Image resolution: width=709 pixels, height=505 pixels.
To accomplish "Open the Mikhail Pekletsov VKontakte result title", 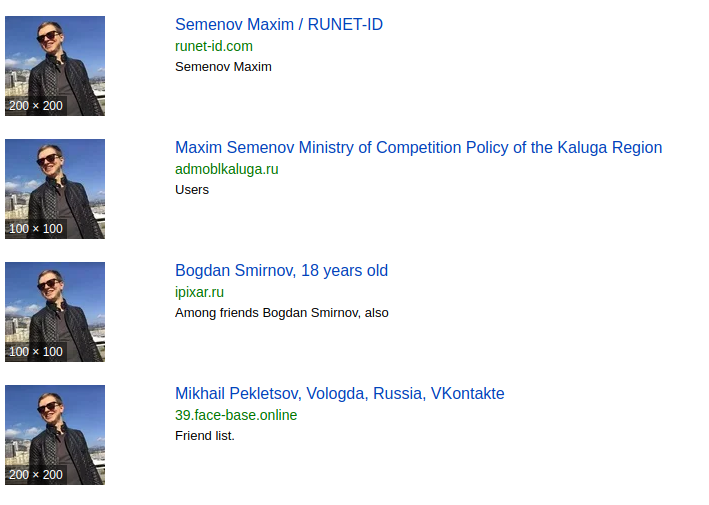I will tap(340, 393).
